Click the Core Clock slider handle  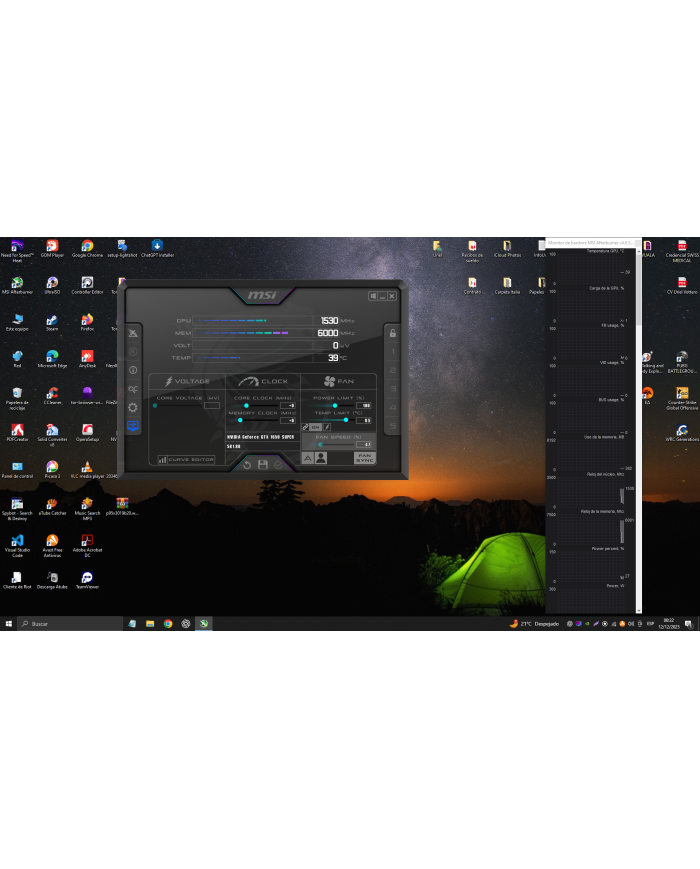pos(246,406)
